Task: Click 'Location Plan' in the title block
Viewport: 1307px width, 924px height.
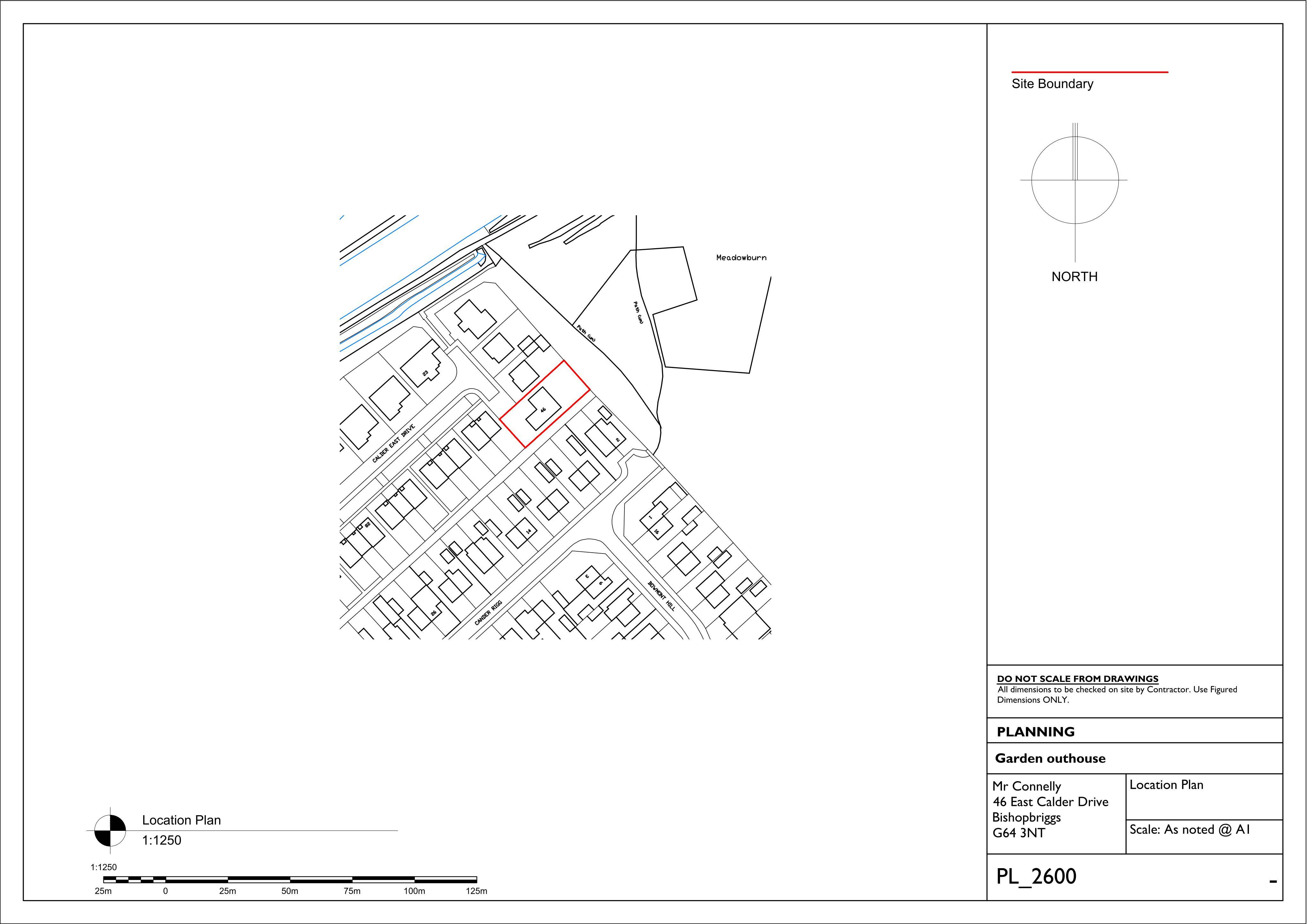Action: [1166, 785]
